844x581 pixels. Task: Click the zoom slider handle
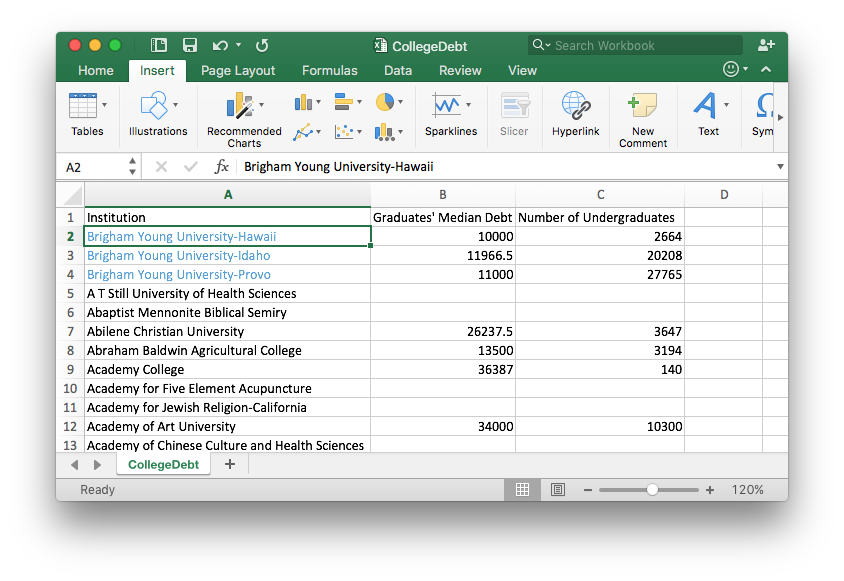[x=652, y=489]
